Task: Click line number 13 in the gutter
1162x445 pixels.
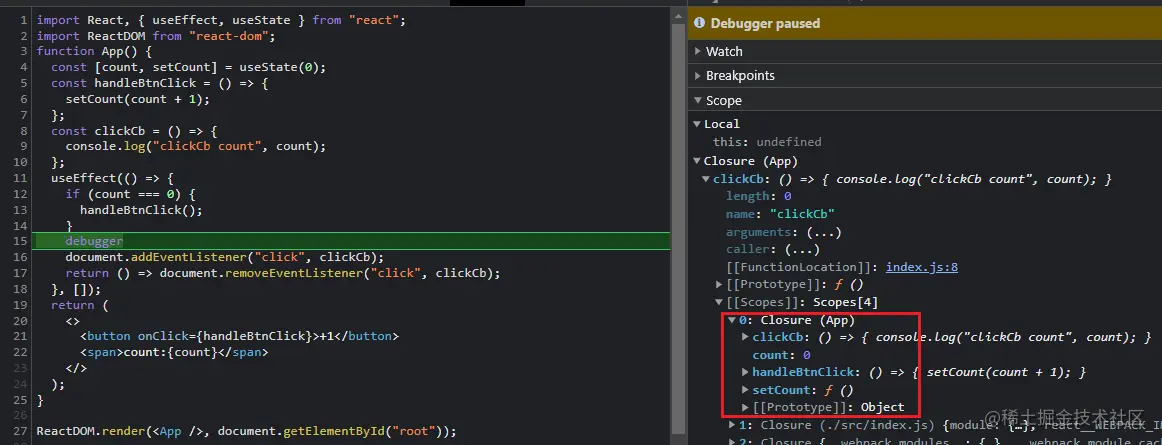Action: 21,210
